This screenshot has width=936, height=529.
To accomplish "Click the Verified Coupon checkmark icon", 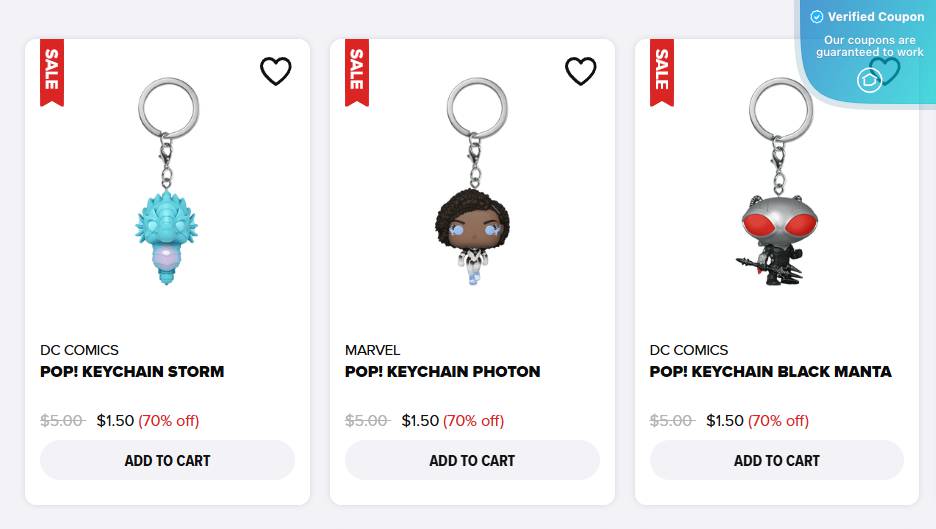I will click(817, 17).
